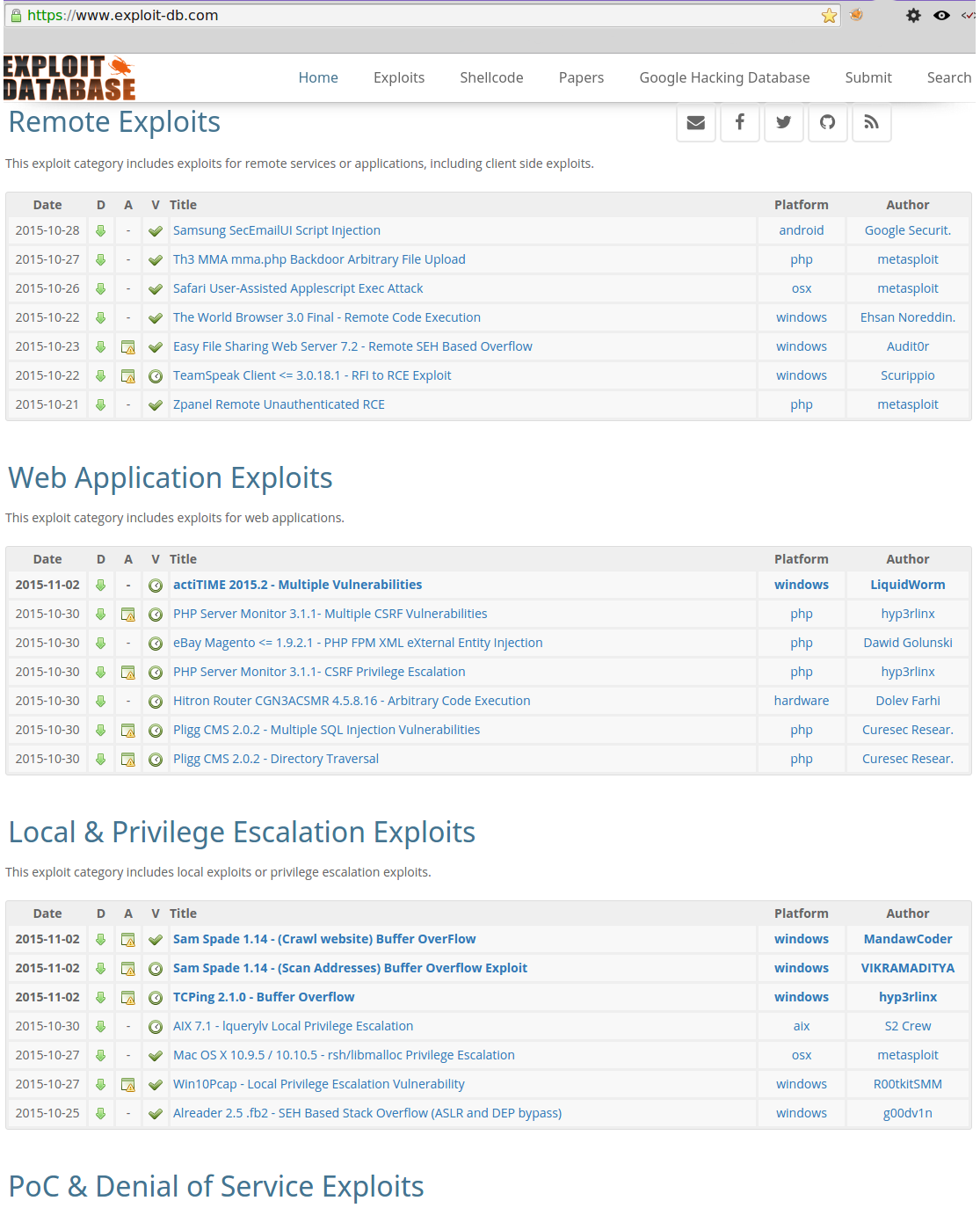The width and height of the screenshot is (980, 1208).
Task: Click unverified clock icon for Hitron Router row
Action: (156, 701)
